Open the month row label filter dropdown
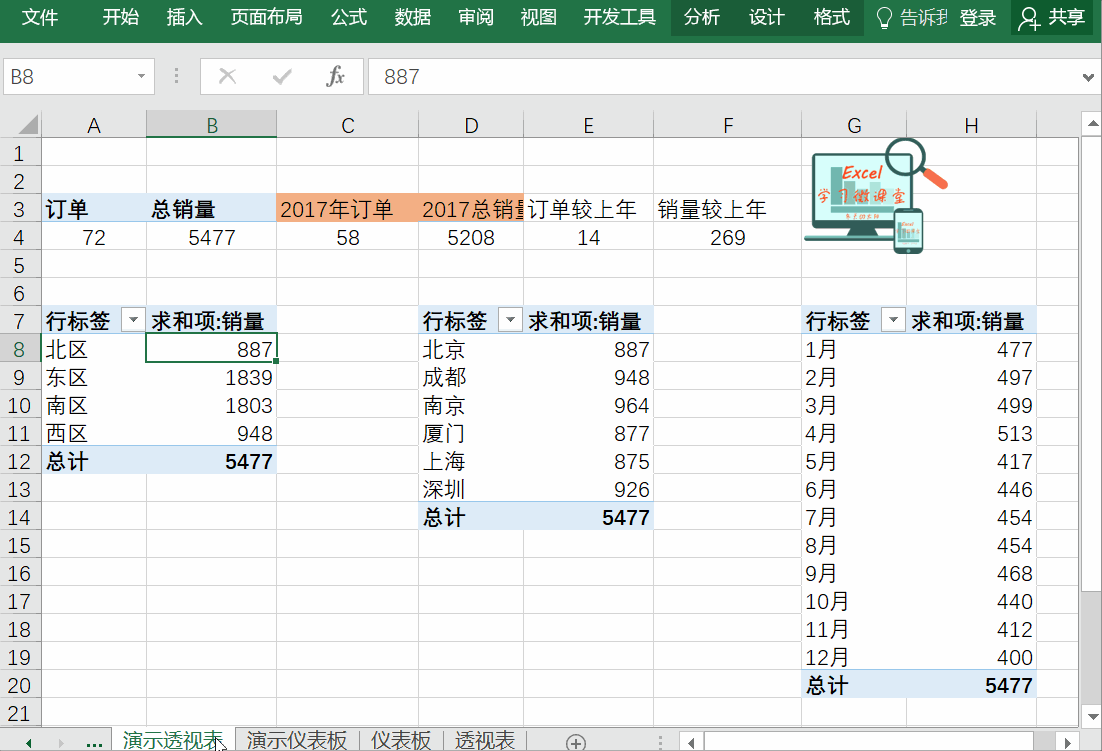 point(893,320)
